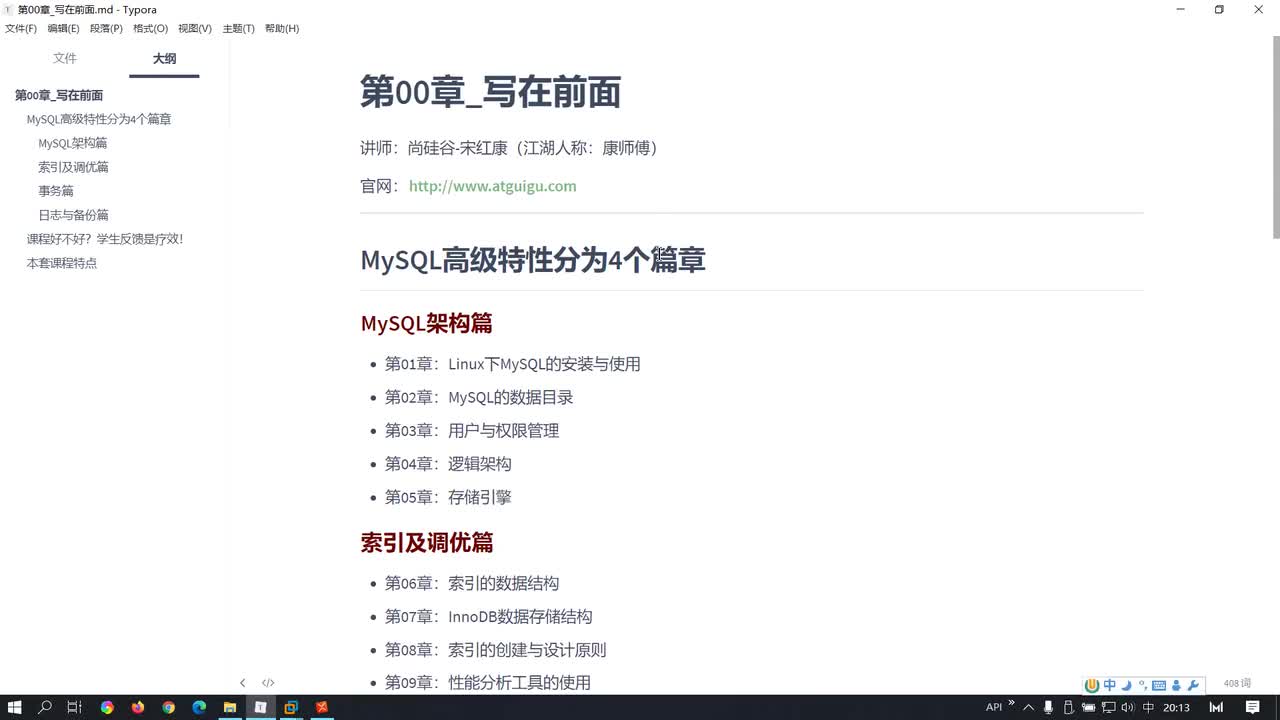Image resolution: width=1280 pixels, height=720 pixels.
Task: Open the 格式(O) menu
Action: [x=150, y=29]
